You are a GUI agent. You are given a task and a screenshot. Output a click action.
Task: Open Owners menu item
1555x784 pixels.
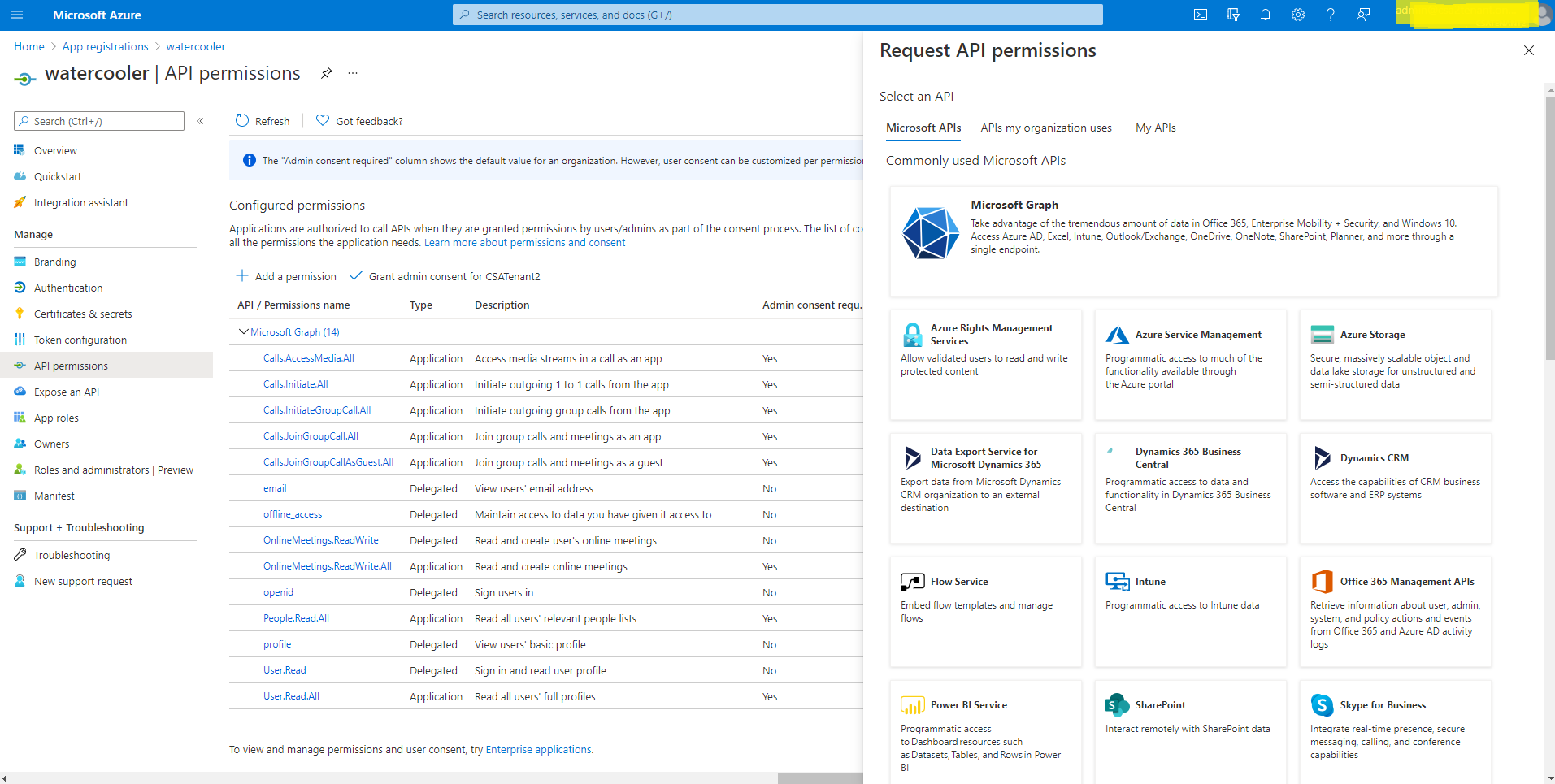point(51,444)
